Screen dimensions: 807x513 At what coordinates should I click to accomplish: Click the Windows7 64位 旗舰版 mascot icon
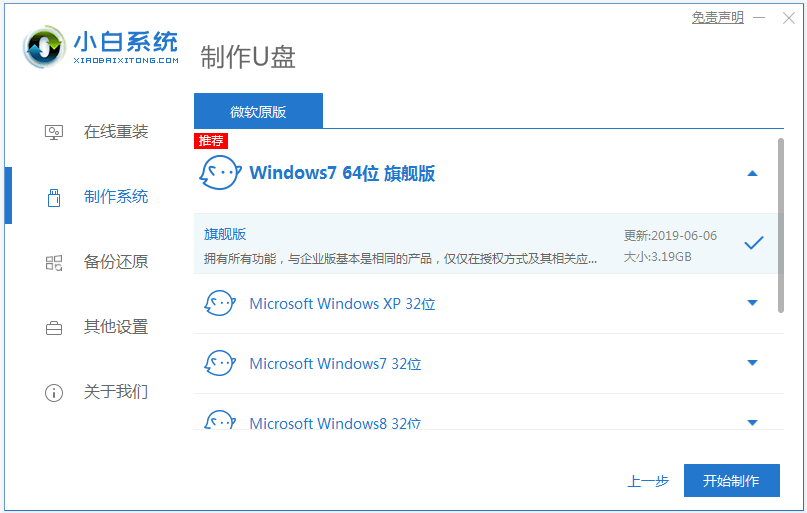click(x=220, y=173)
